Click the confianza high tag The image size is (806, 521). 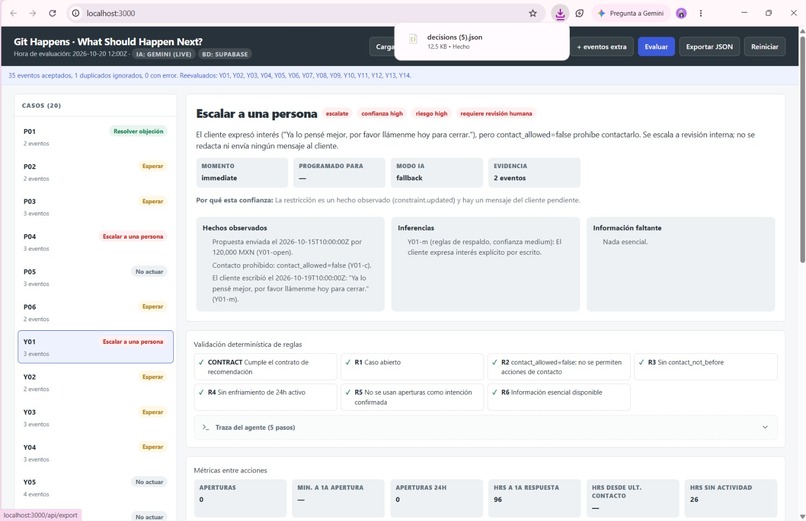tap(382, 114)
